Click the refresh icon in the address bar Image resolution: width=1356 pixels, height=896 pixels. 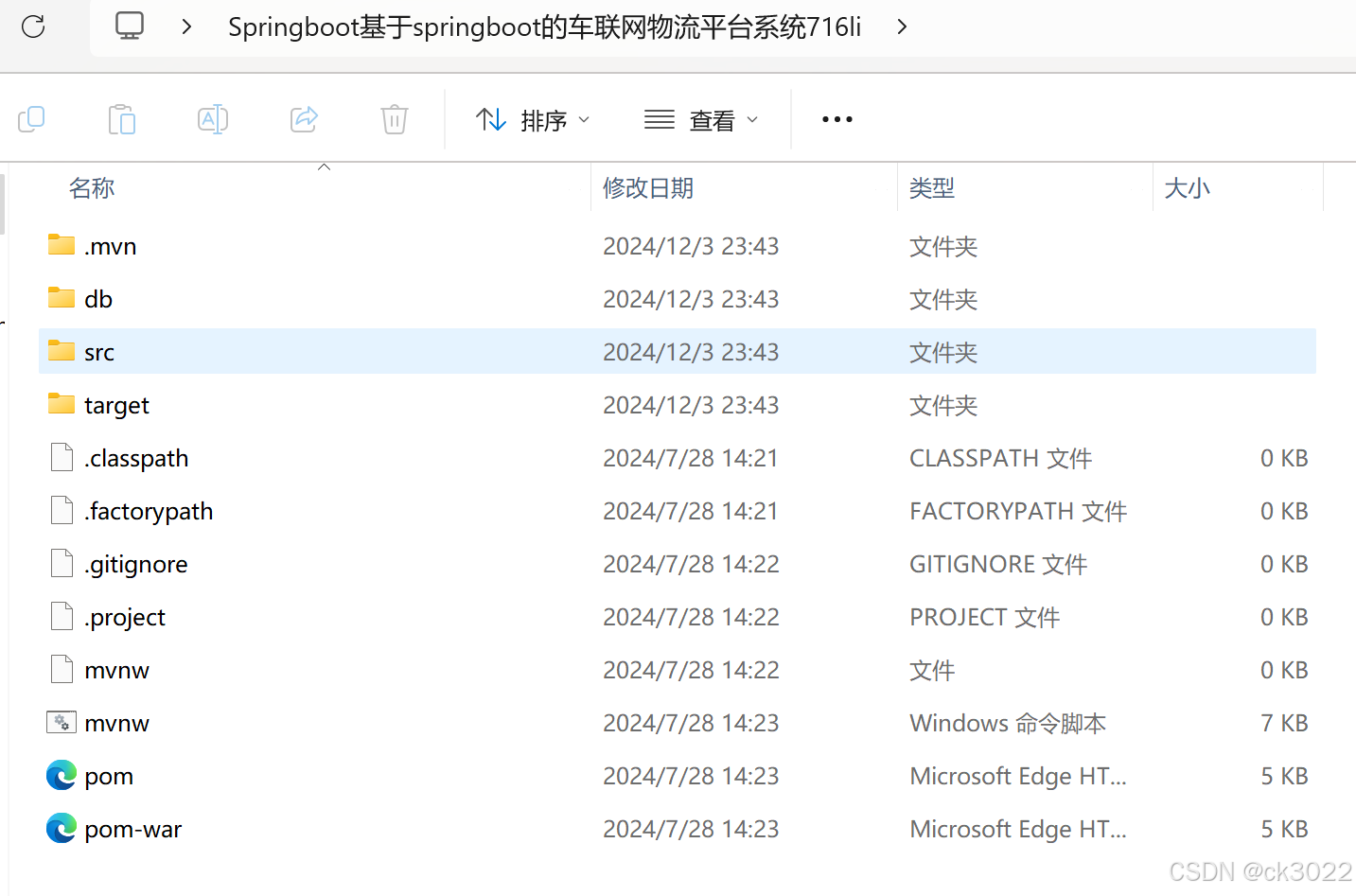click(x=32, y=26)
